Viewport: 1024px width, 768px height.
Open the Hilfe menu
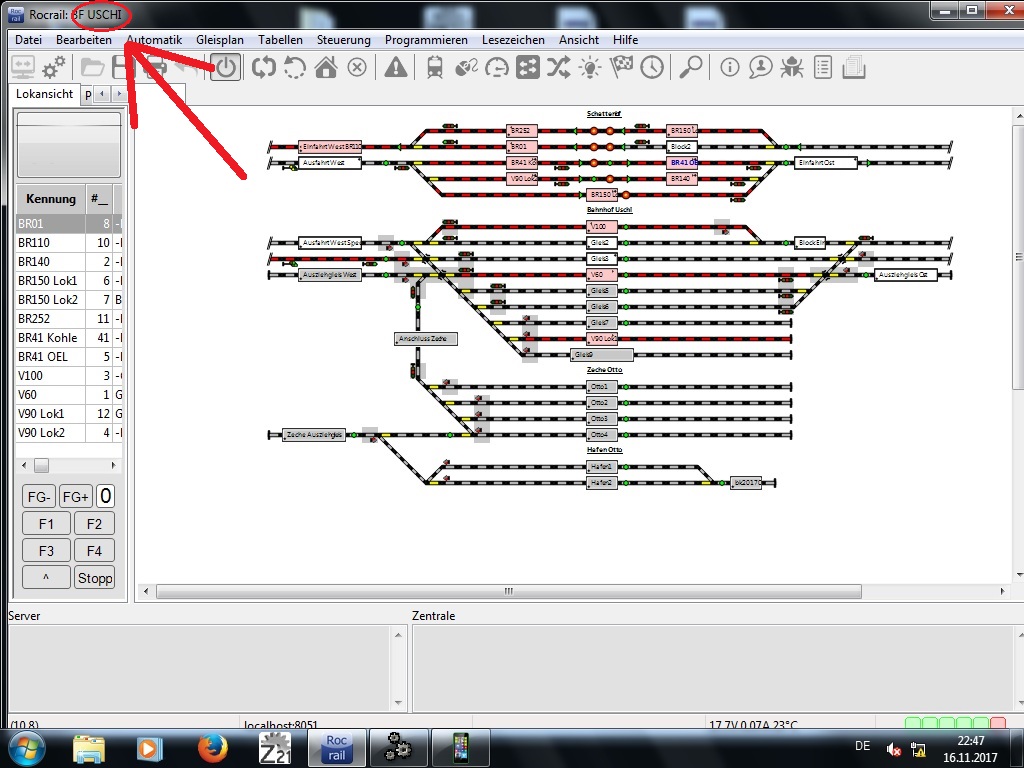pos(625,40)
